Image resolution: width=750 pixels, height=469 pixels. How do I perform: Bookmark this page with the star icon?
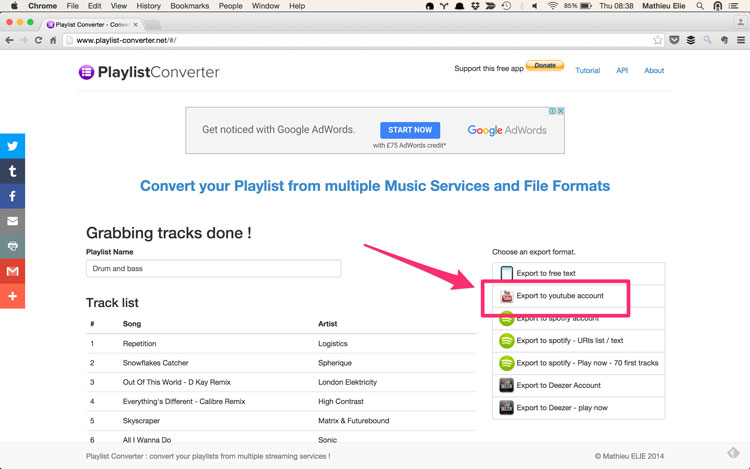[658, 40]
